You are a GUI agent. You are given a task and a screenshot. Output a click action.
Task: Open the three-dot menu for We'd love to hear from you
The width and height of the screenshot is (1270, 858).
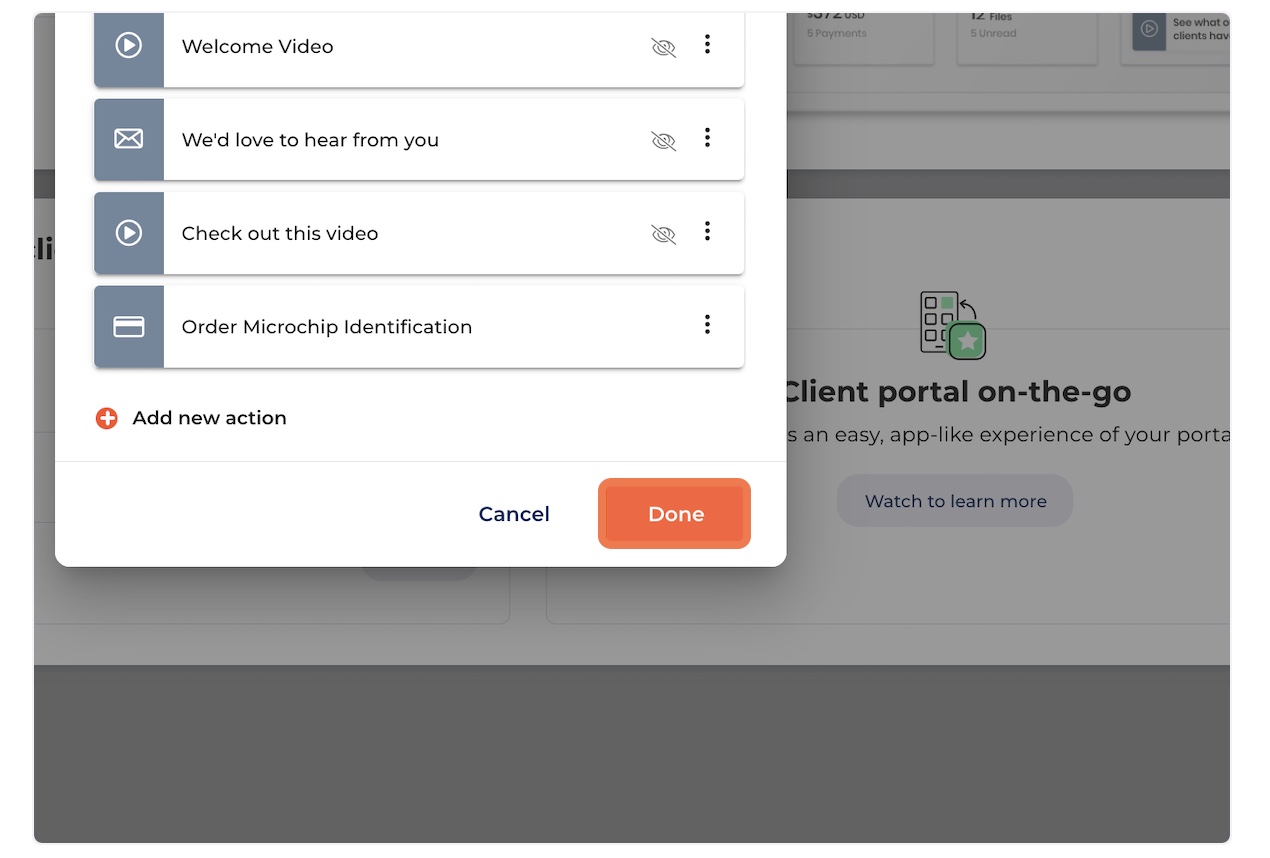(707, 138)
